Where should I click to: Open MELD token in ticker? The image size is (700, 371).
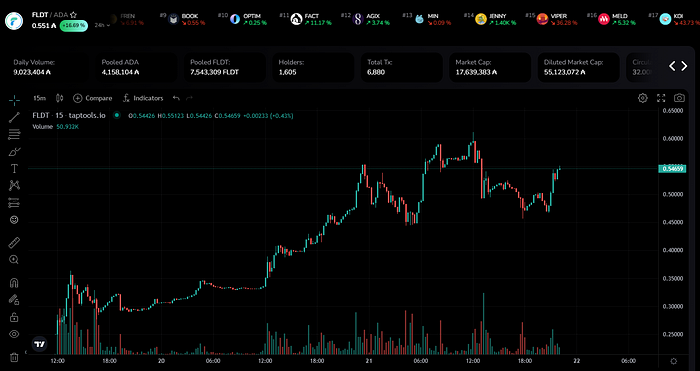pos(611,19)
